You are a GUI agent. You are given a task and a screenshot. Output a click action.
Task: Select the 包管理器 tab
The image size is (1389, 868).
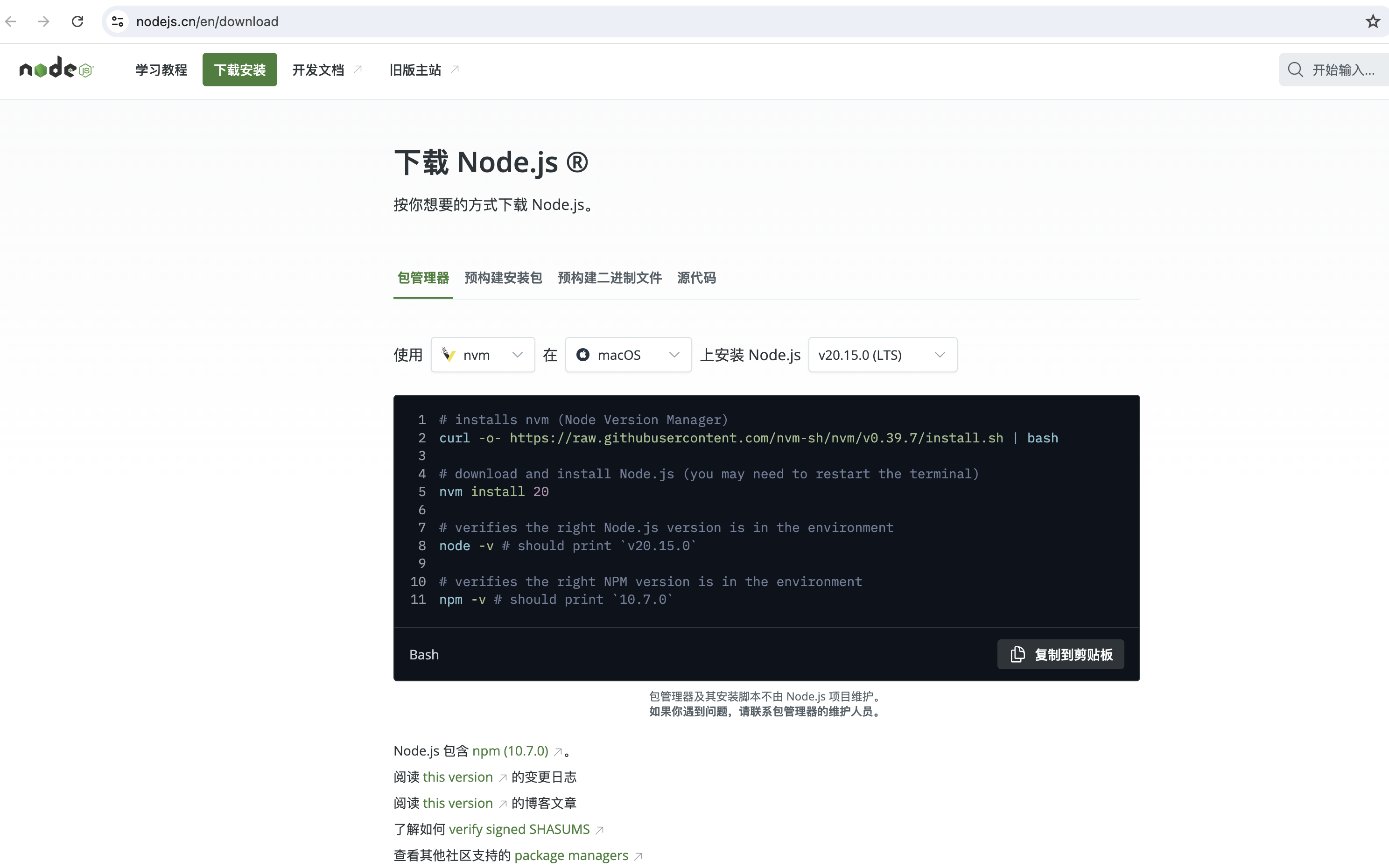[423, 278]
